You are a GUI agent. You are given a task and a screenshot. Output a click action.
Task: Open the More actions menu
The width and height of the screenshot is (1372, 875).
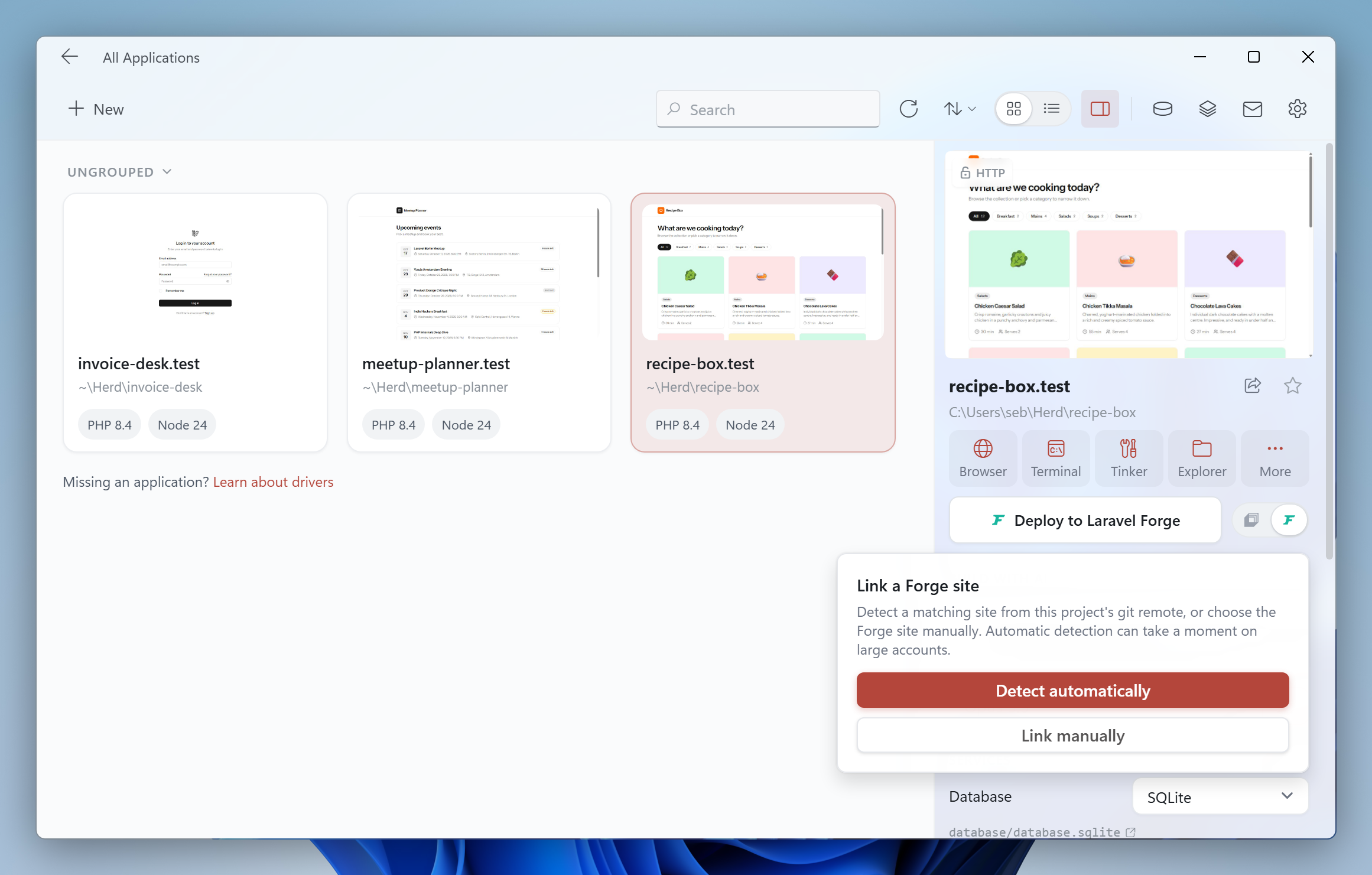(x=1275, y=458)
